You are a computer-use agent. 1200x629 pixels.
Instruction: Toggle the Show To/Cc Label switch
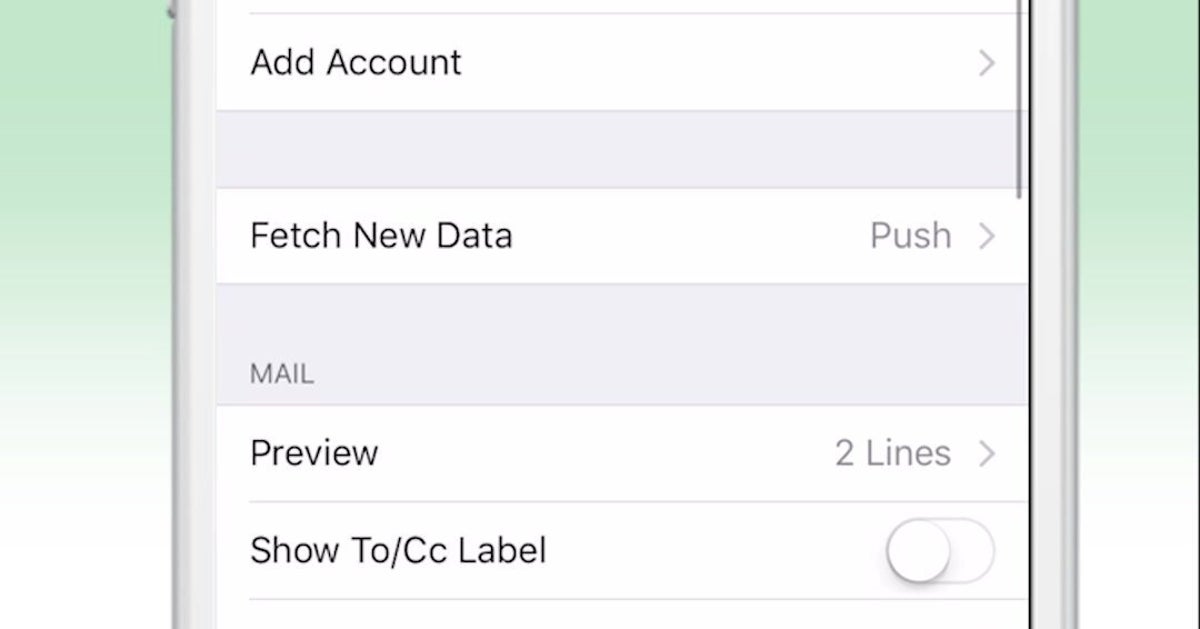[x=940, y=551]
